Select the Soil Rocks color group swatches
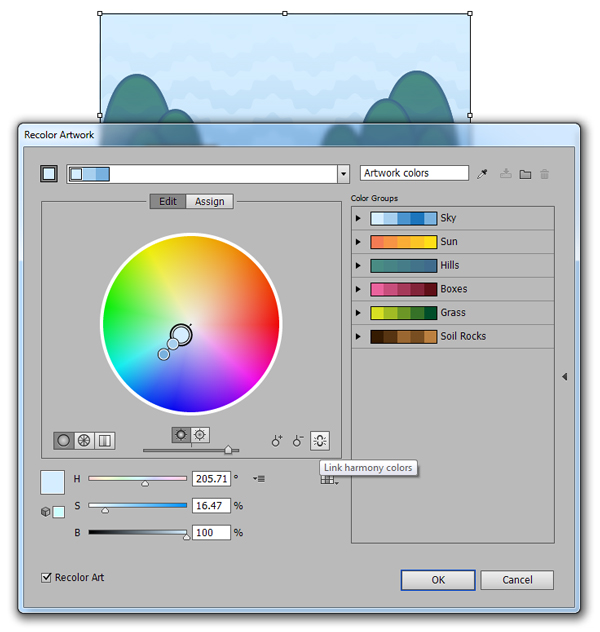This screenshot has height=632, width=600. [404, 336]
